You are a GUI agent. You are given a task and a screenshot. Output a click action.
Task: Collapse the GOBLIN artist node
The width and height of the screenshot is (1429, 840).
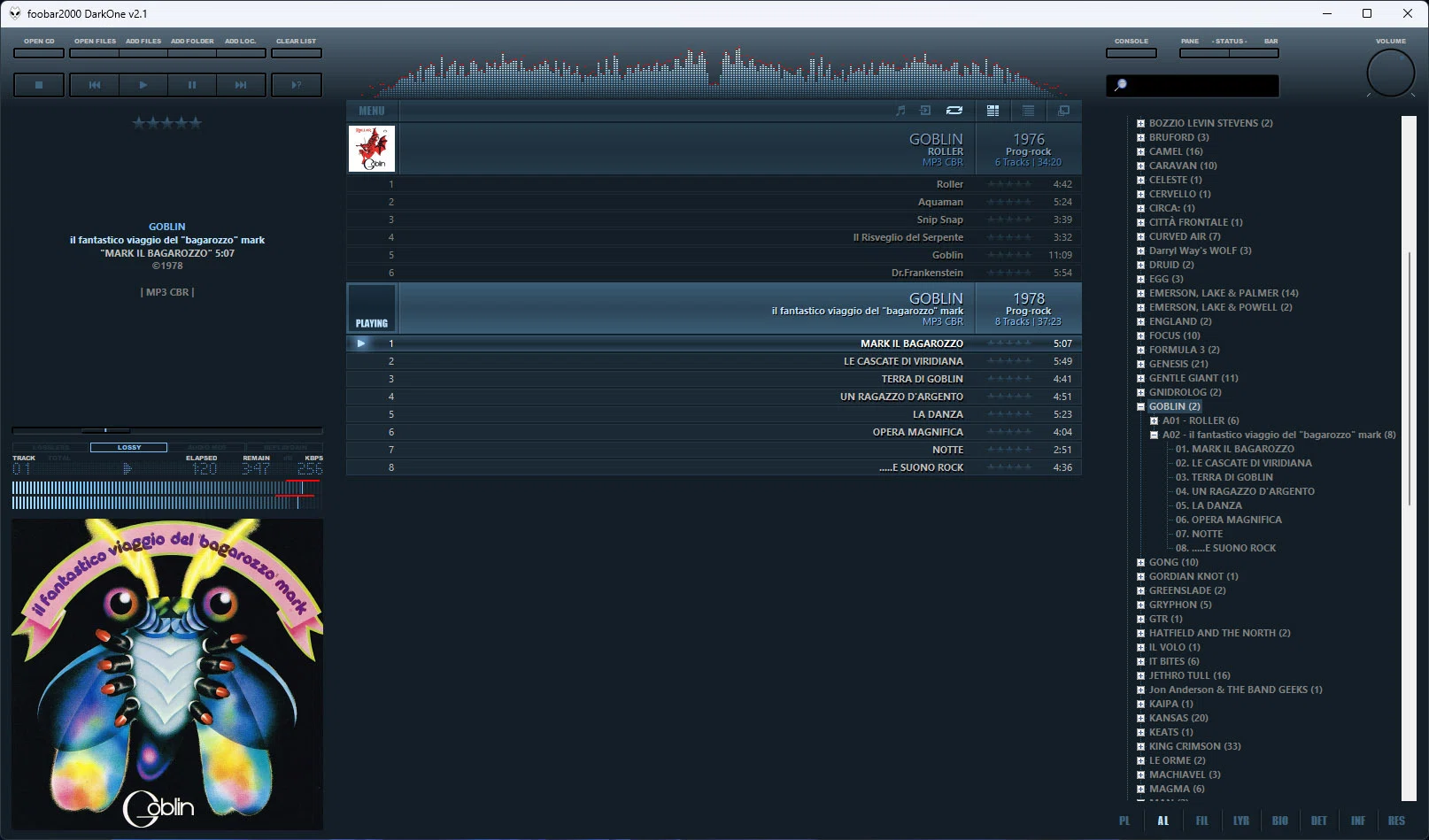1141,407
